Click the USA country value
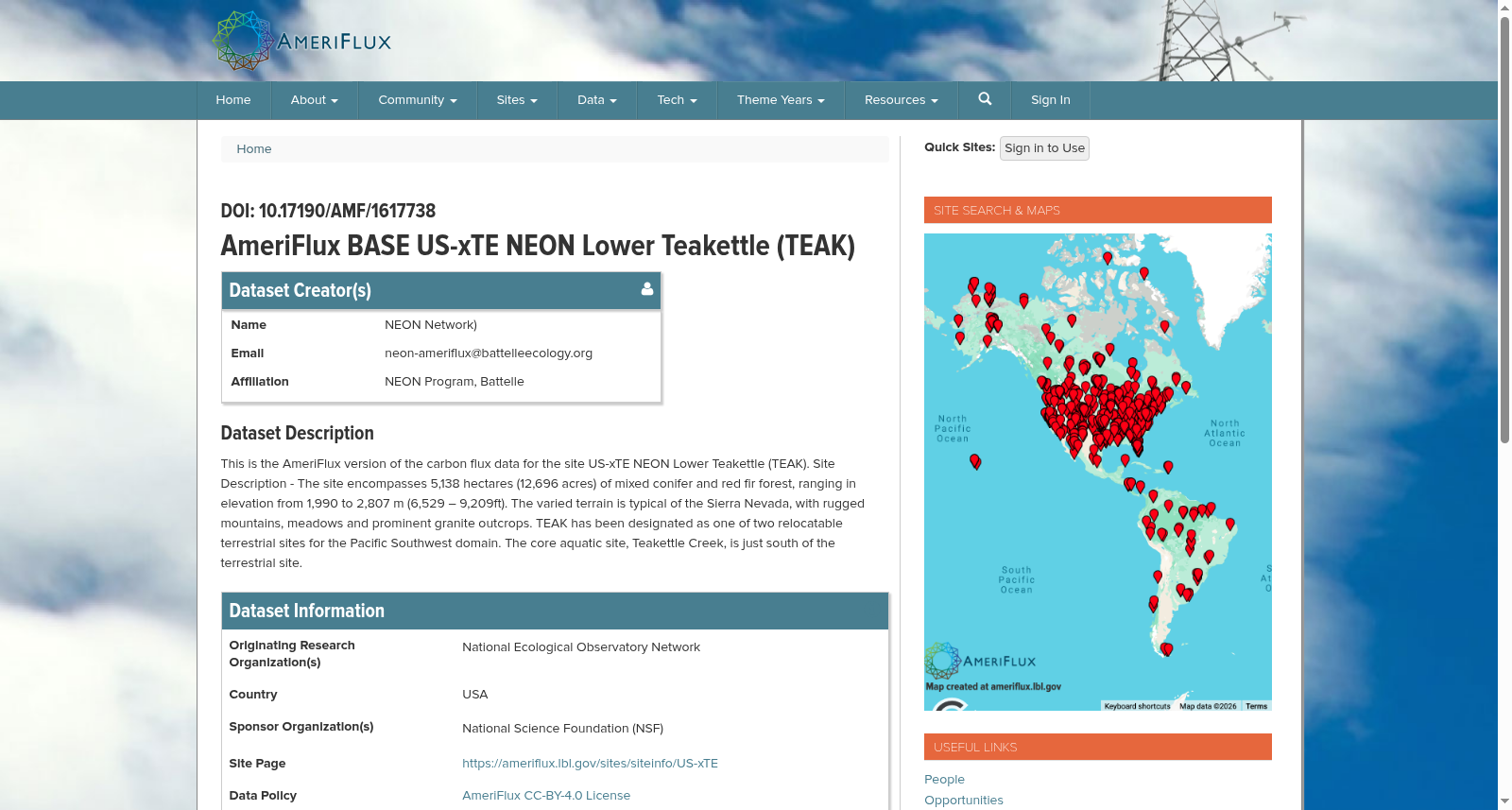1512x810 pixels. 475,695
